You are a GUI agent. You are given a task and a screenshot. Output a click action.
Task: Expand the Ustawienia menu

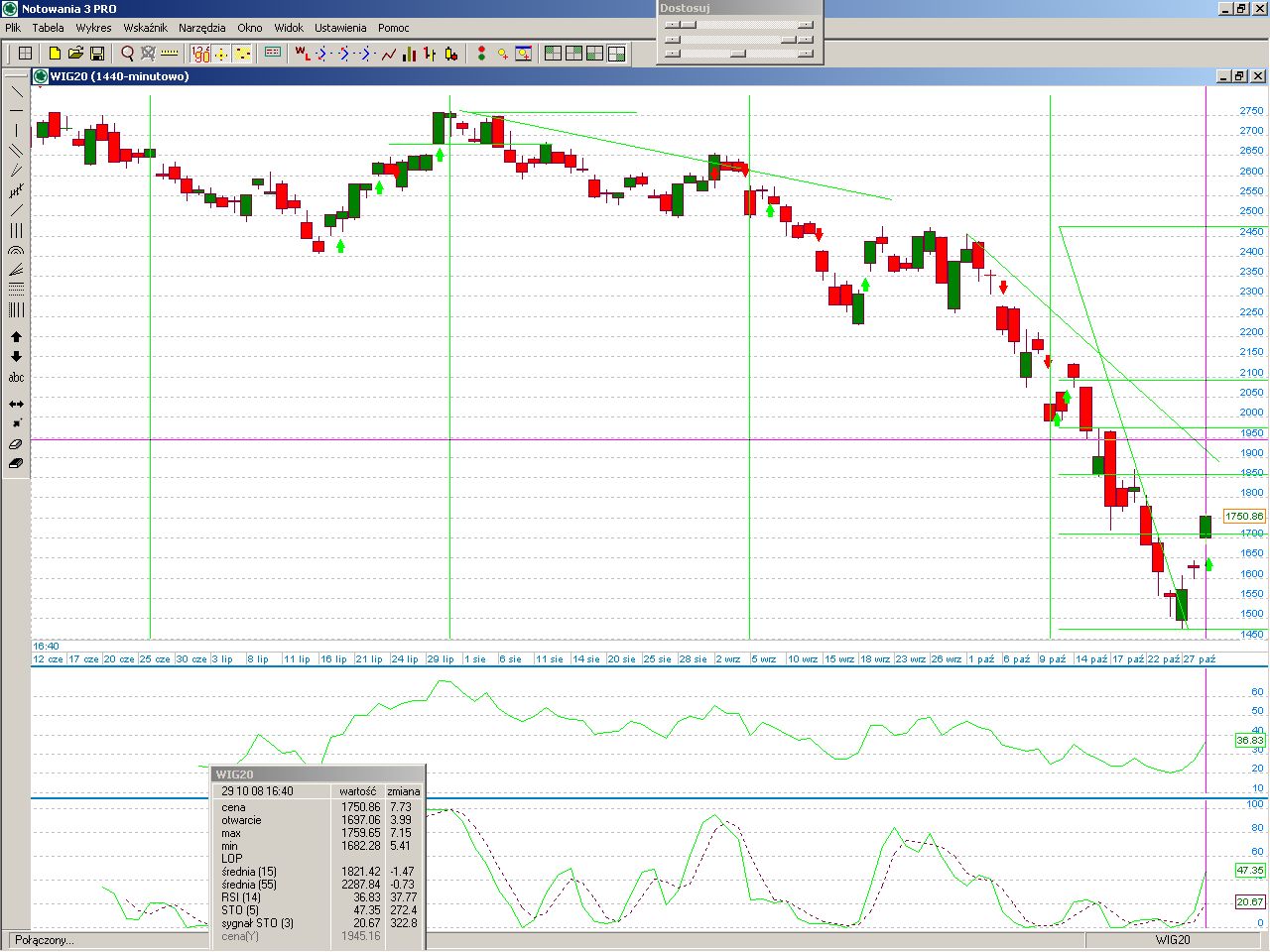coord(340,28)
